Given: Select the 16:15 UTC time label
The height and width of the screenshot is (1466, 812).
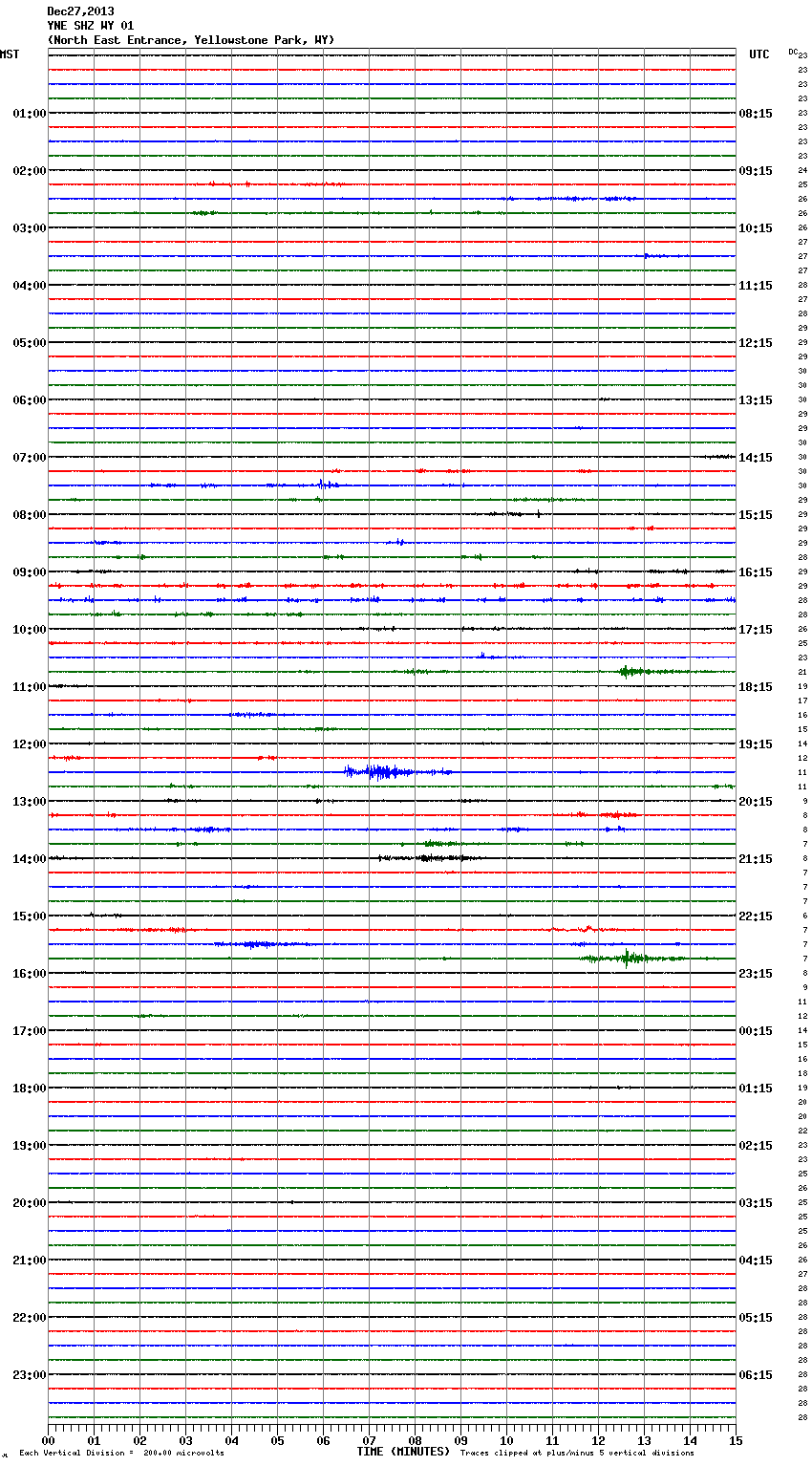Looking at the screenshot, I should coord(756,572).
